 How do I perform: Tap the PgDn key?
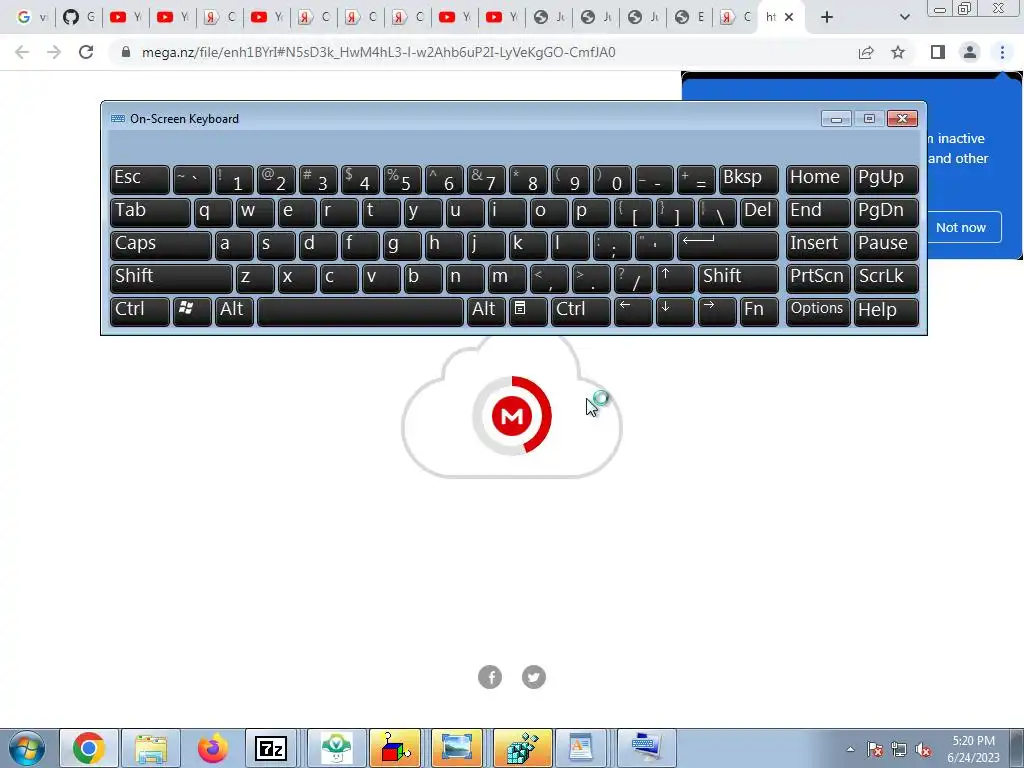click(x=886, y=212)
